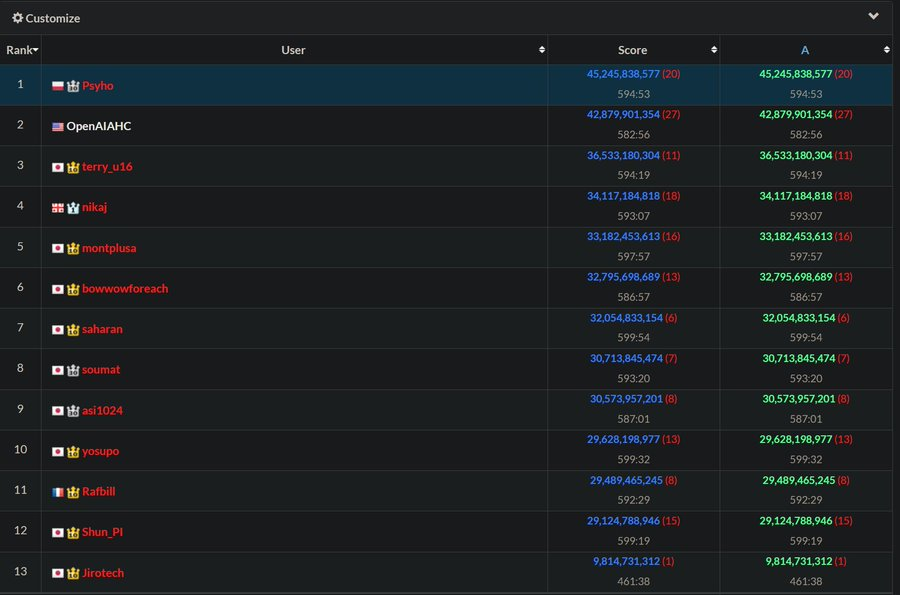
Task: Open problem A column link
Action: coord(805,50)
